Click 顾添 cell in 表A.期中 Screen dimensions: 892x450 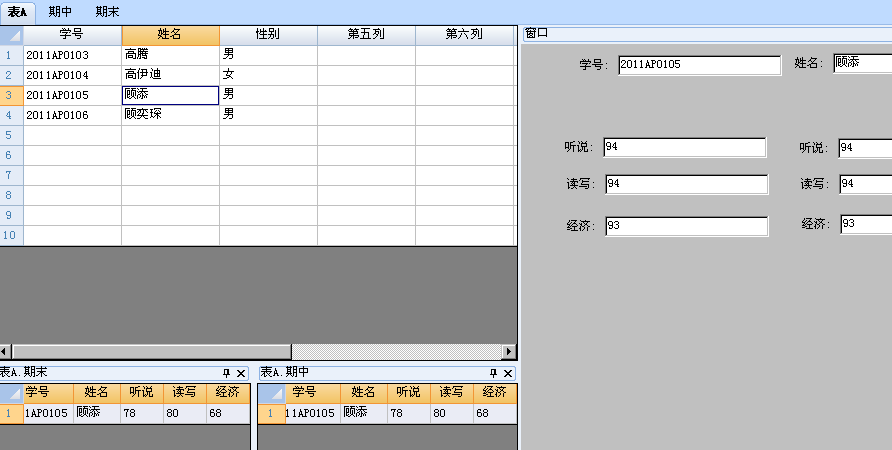click(364, 414)
